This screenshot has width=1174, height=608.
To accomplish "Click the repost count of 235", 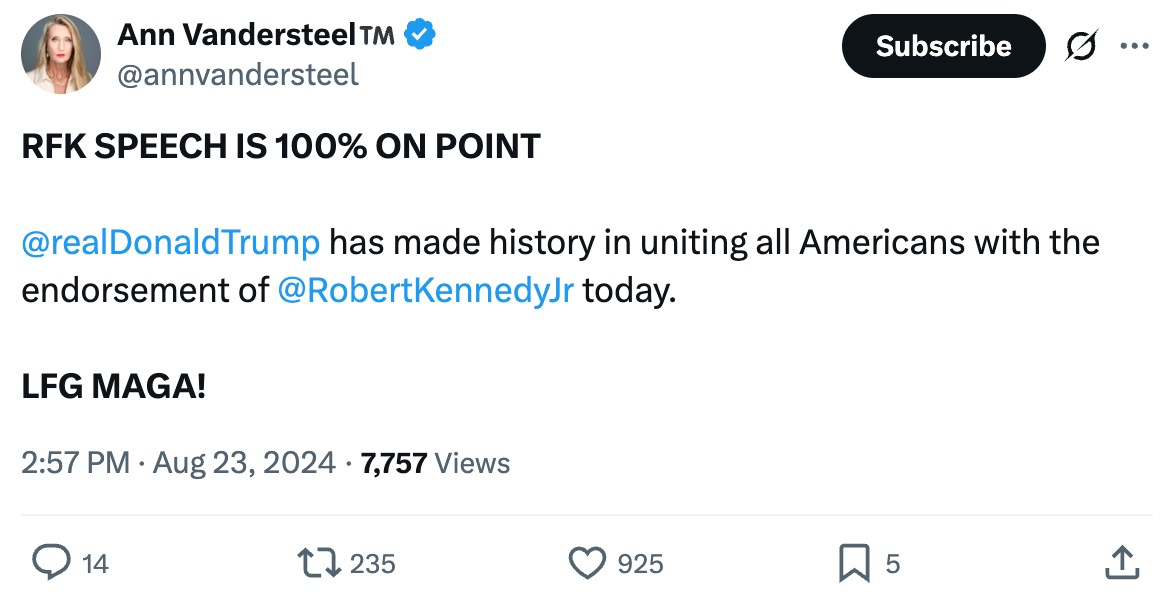I will (x=373, y=564).
